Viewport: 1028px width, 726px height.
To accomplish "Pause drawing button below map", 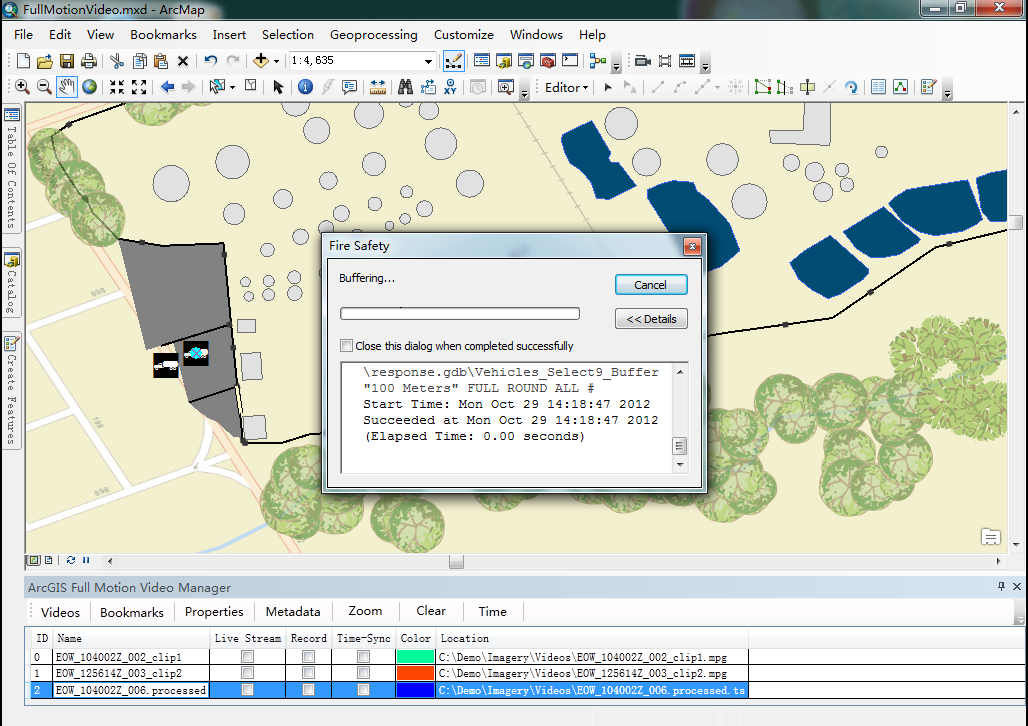I will (87, 560).
